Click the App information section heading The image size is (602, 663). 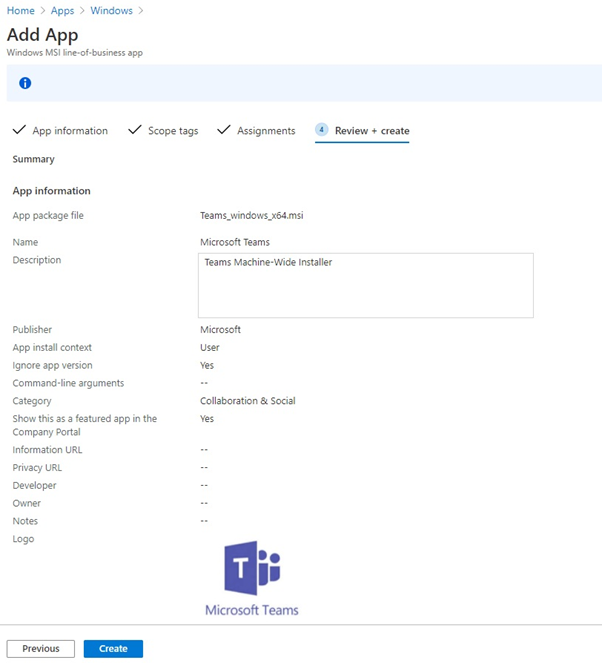click(52, 191)
